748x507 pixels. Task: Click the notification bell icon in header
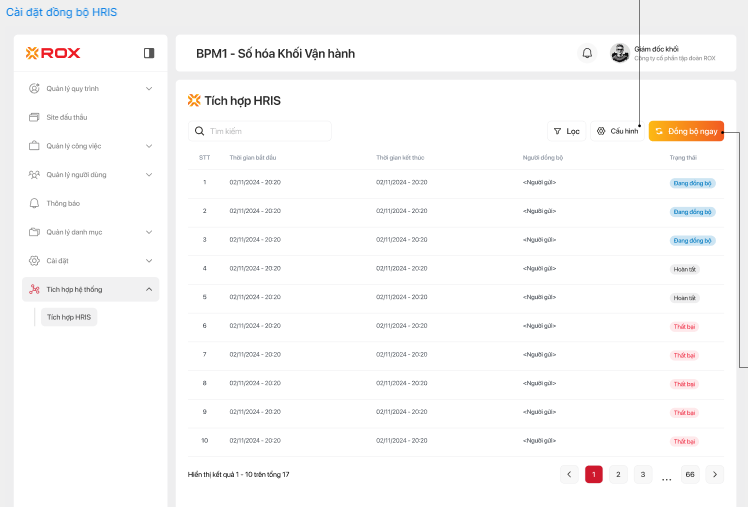coord(587,53)
